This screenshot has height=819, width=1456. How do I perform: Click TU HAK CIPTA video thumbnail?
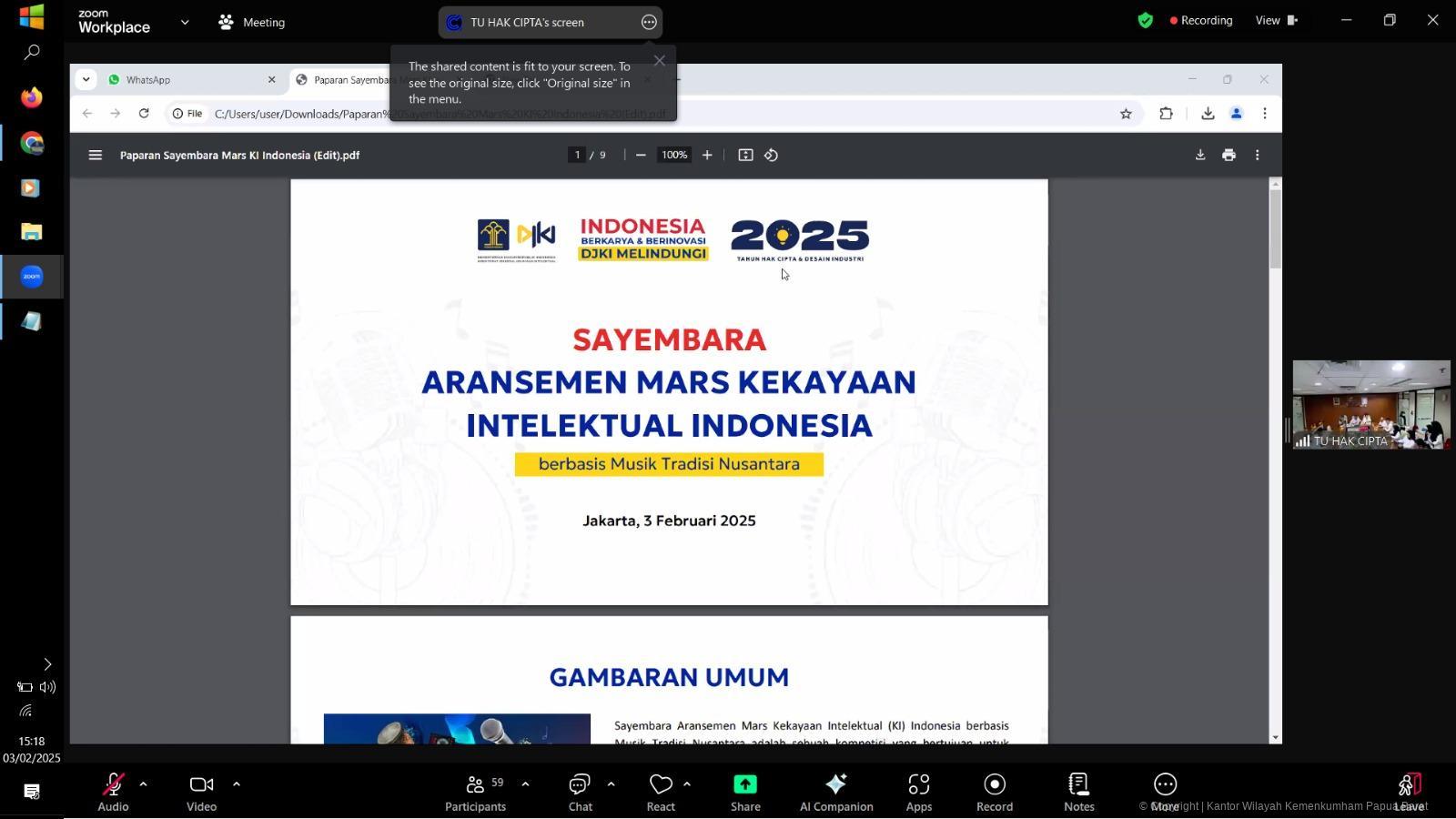[x=1371, y=404]
